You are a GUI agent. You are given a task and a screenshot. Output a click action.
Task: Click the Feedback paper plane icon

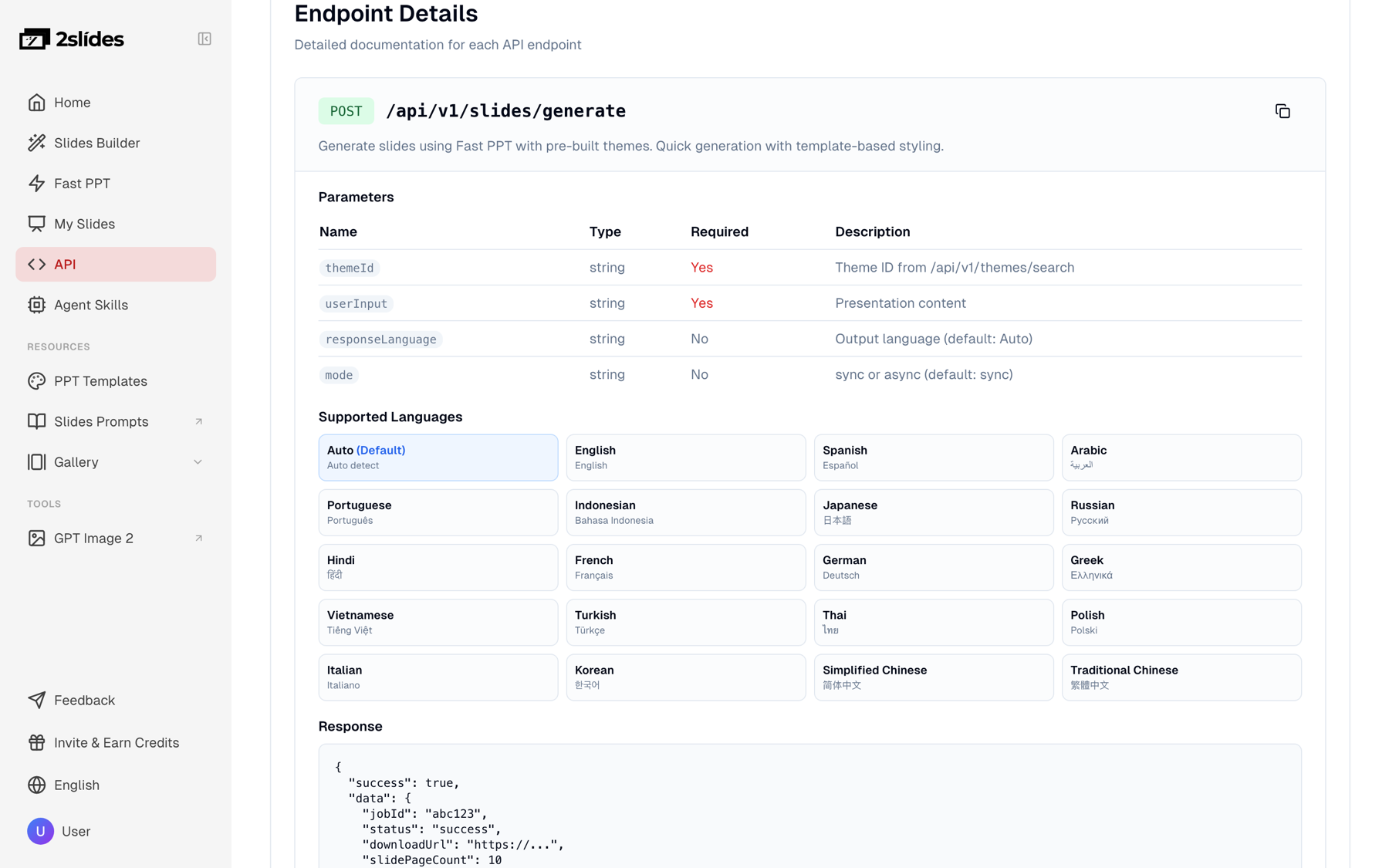(x=36, y=700)
